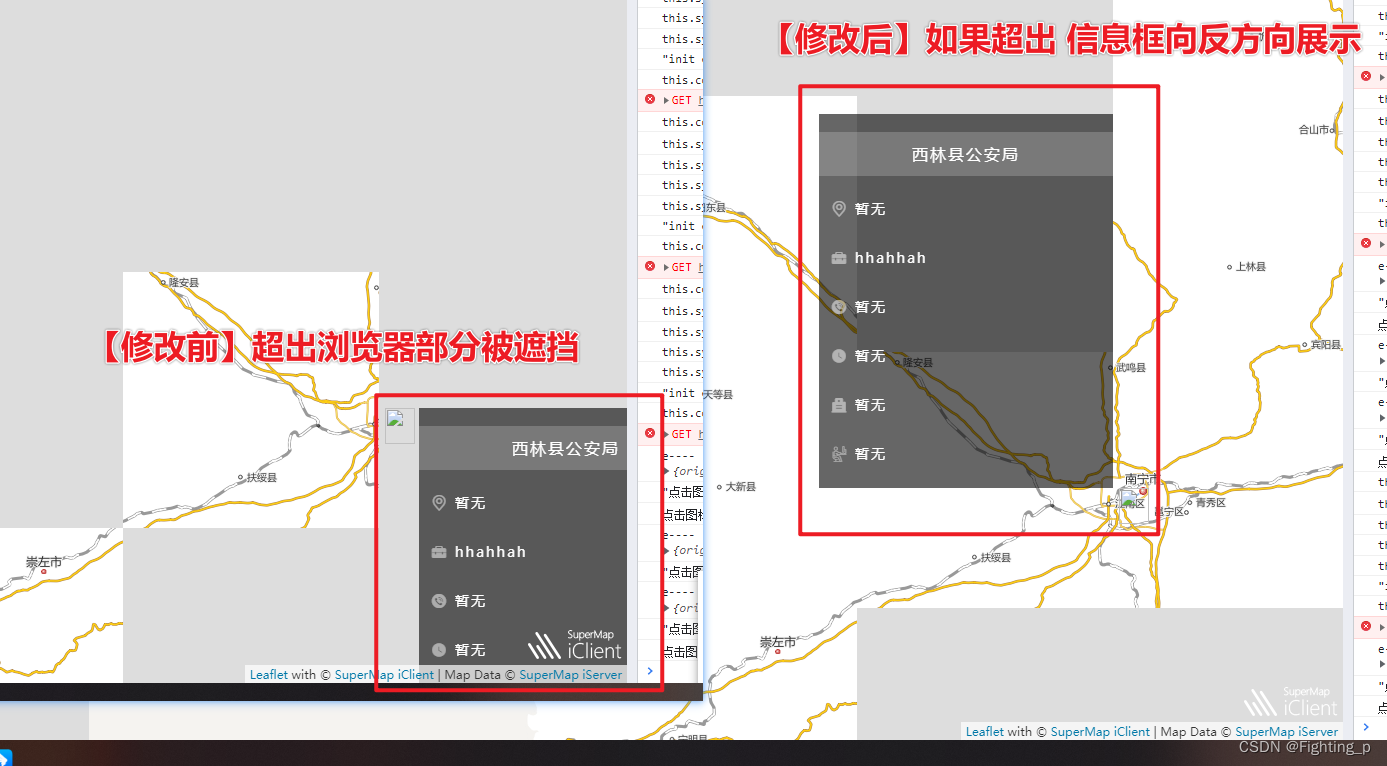Click the blue prompt chevron in middle console

point(650,671)
